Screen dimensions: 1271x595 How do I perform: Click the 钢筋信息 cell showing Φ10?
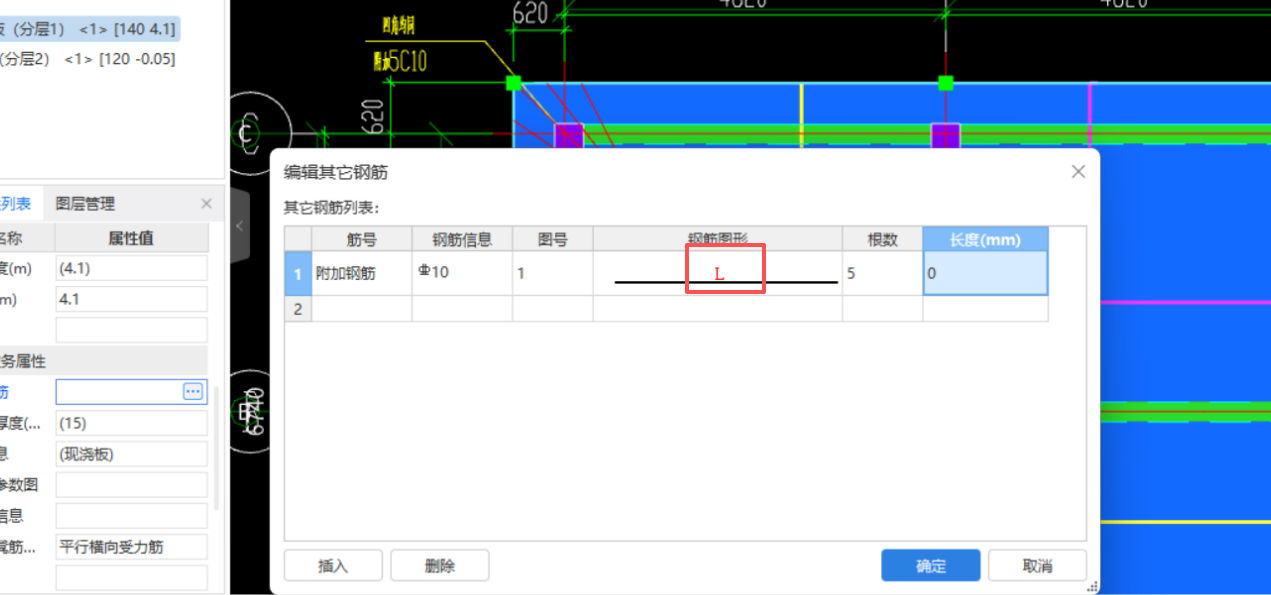point(462,273)
